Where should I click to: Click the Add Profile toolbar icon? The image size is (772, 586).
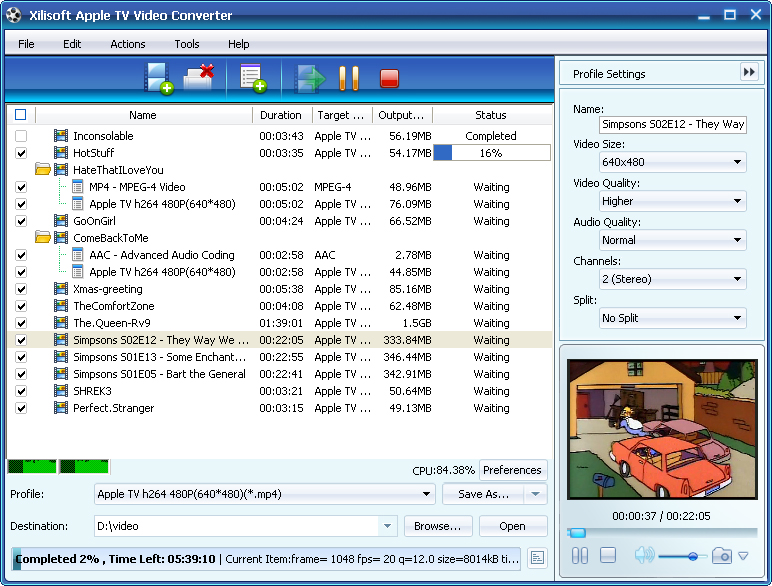pos(253,78)
